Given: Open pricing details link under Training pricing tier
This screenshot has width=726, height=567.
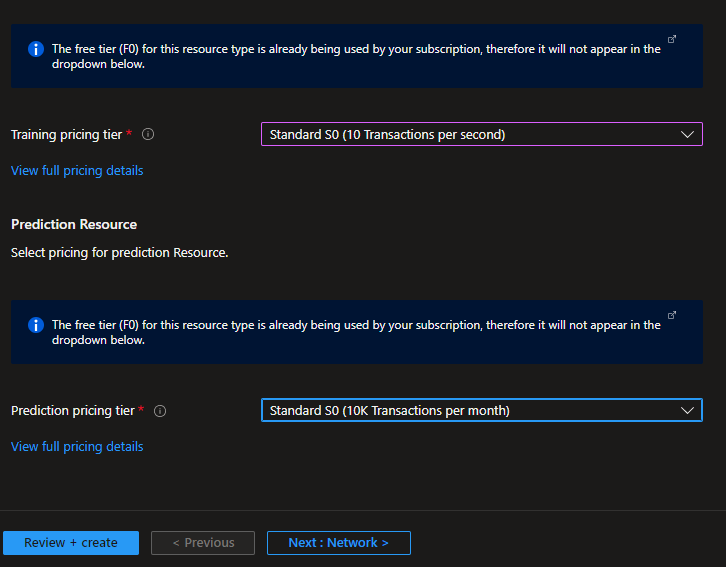Looking at the screenshot, I should [x=77, y=171].
